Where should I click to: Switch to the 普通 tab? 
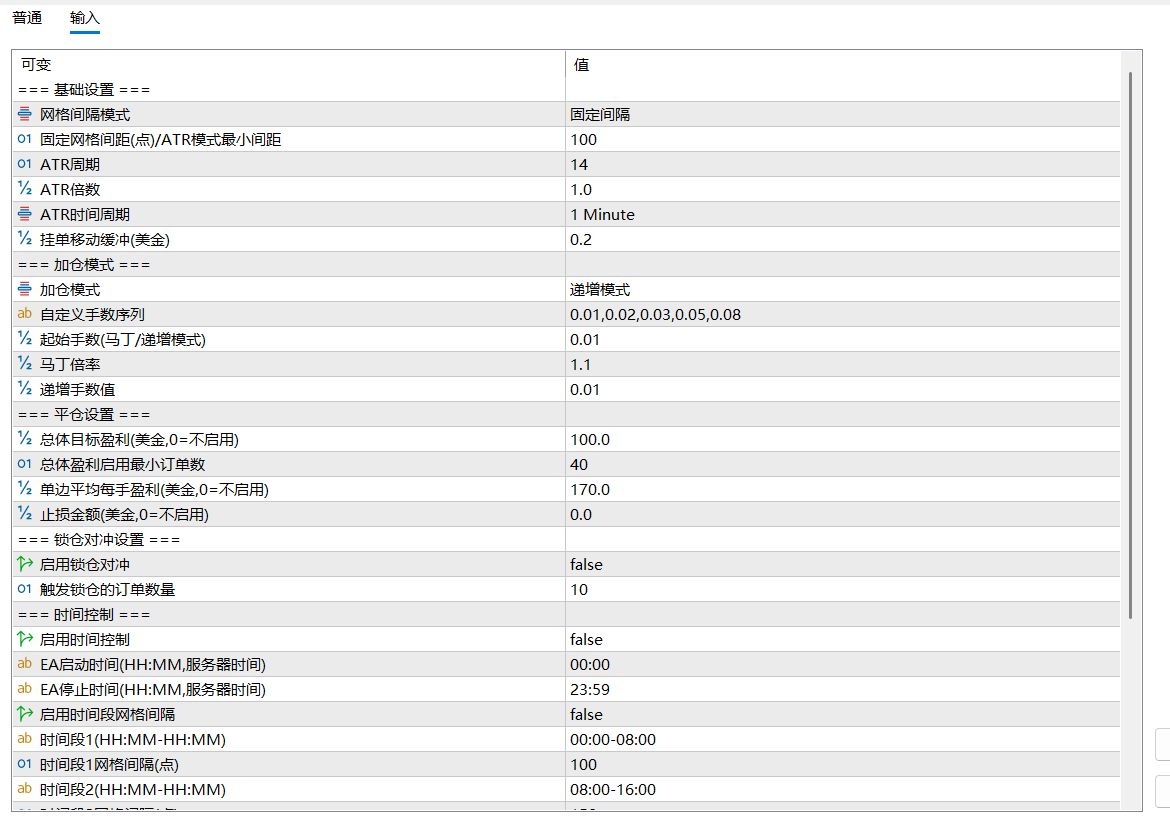pyautogui.click(x=28, y=18)
